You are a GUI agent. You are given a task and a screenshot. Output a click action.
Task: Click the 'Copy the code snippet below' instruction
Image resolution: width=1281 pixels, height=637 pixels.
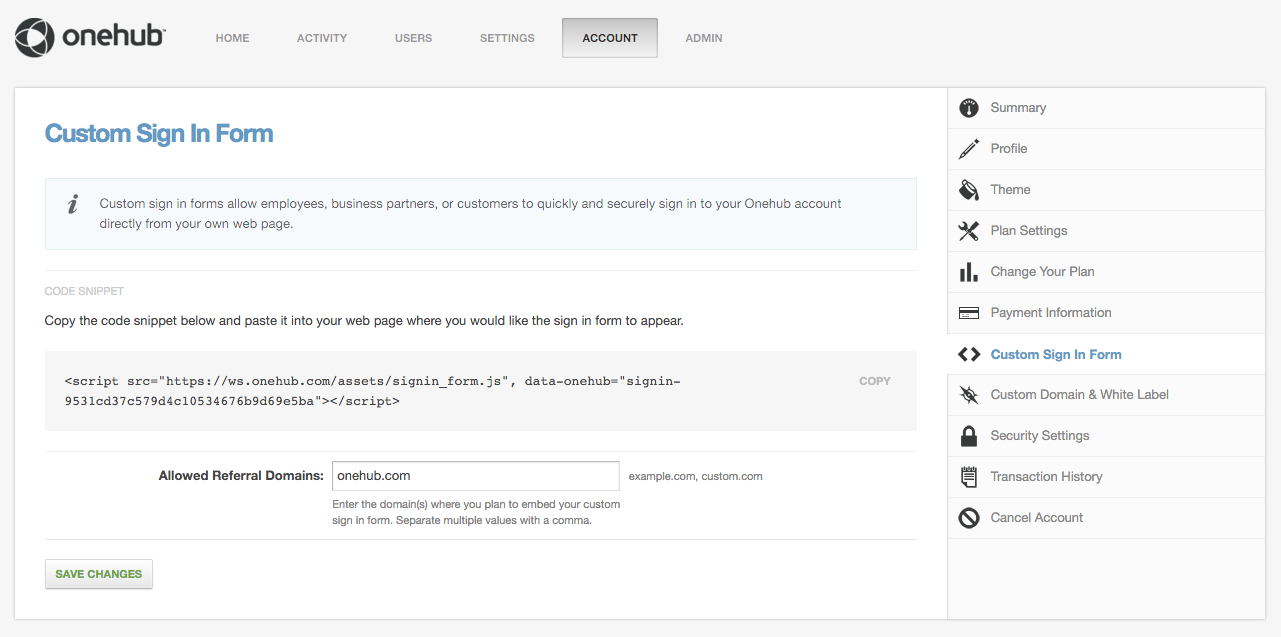(x=364, y=322)
